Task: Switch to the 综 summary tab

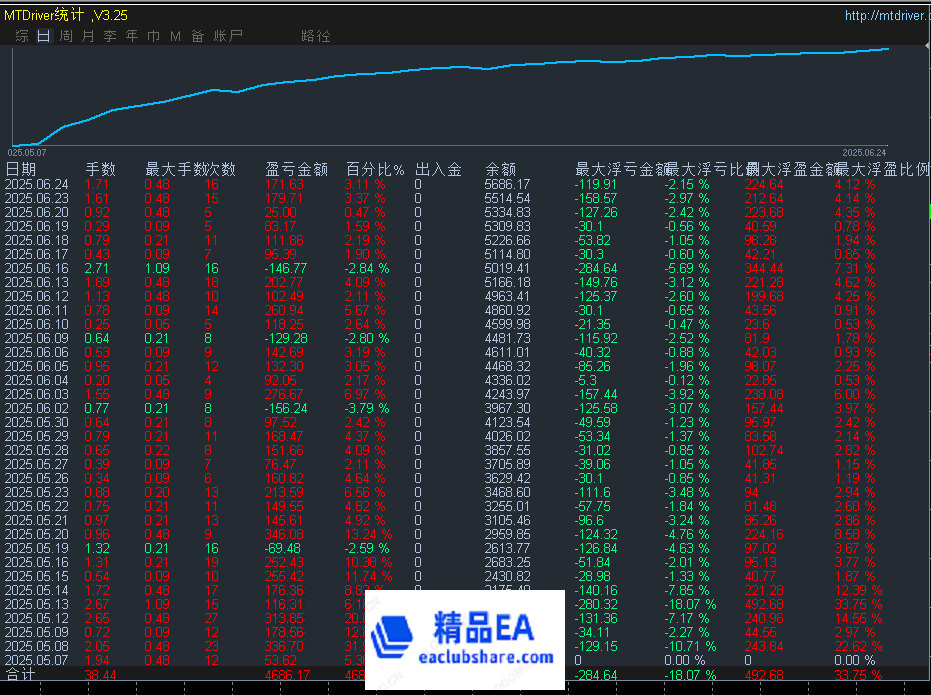Action: coord(22,36)
